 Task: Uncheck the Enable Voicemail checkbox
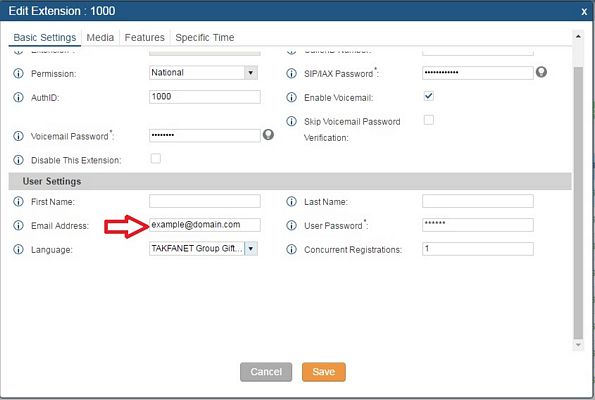coord(428,96)
